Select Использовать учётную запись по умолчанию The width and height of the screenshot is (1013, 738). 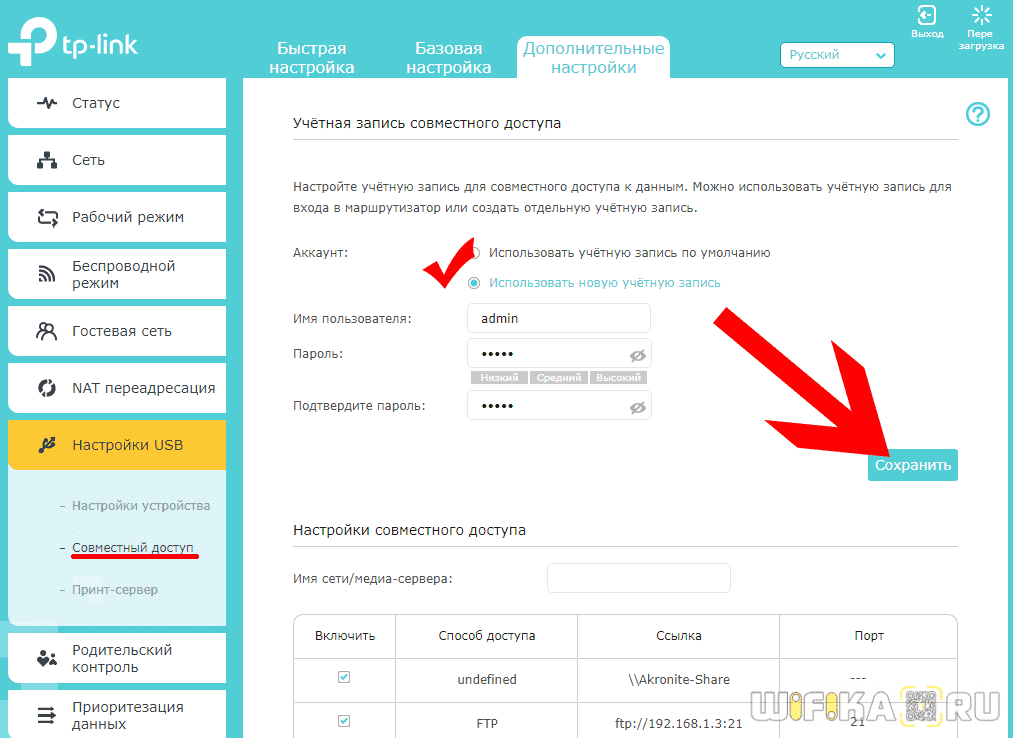click(x=476, y=253)
